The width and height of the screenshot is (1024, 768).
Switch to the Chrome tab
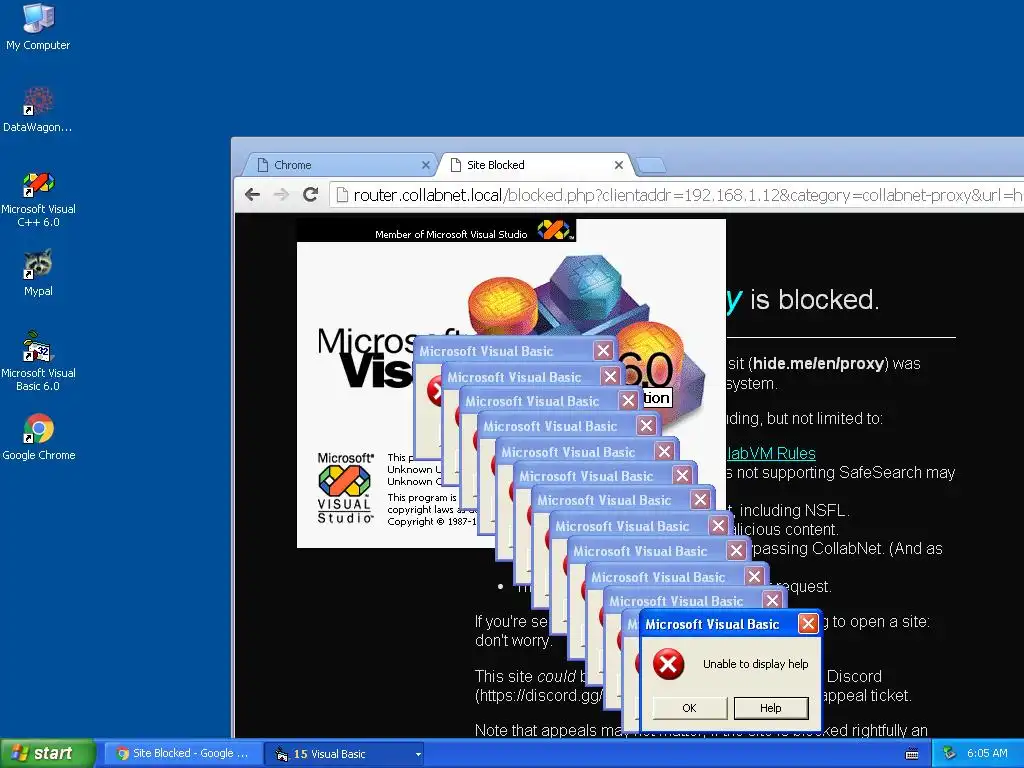pyautogui.click(x=340, y=165)
